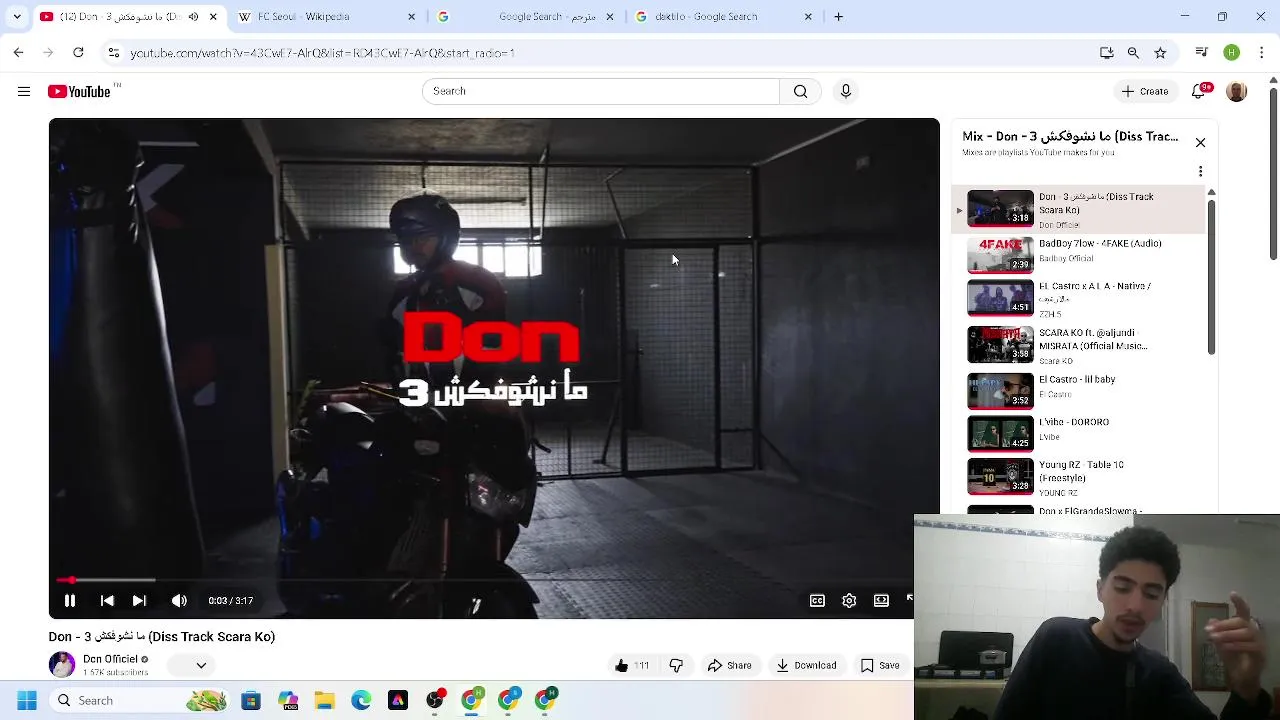Open Mix playlist three-dot options menu
1280x720 pixels.
click(x=1200, y=172)
